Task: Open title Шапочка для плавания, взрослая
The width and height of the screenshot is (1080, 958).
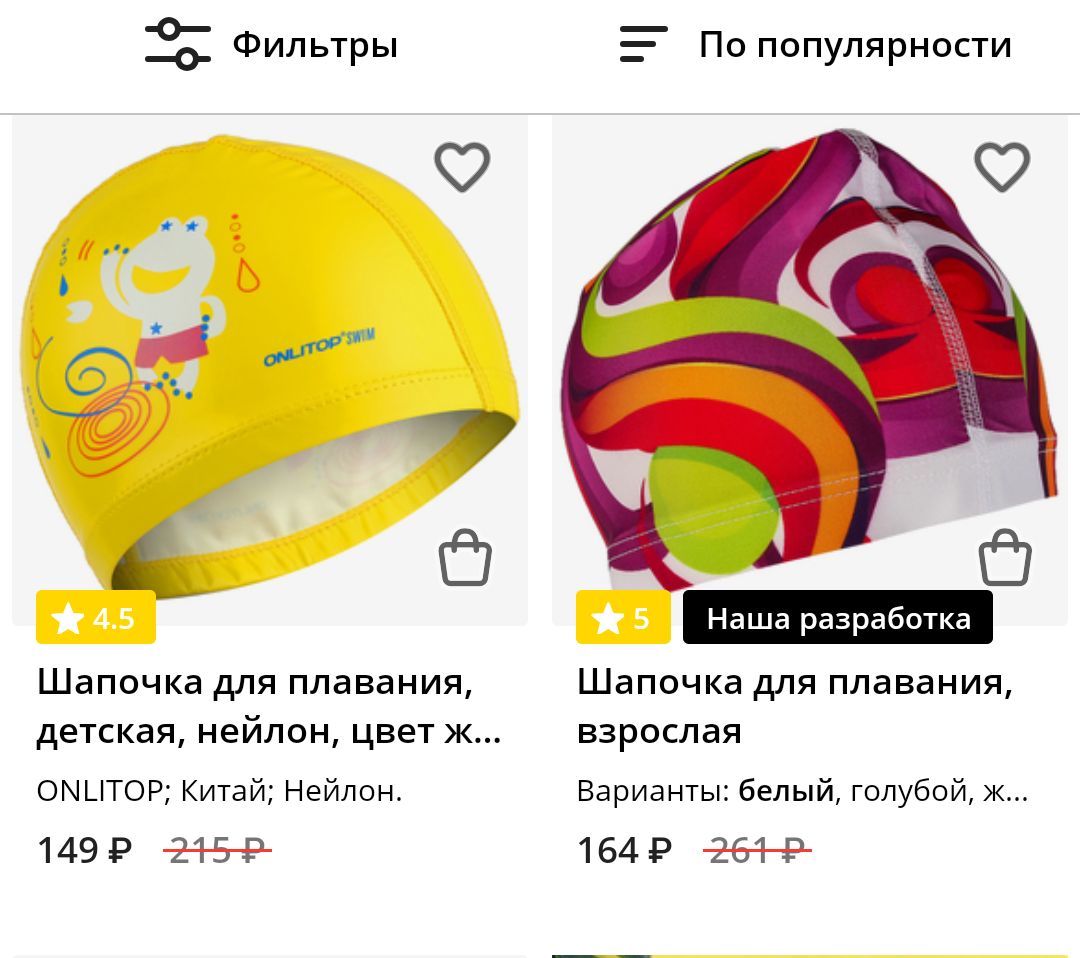Action: coord(795,707)
